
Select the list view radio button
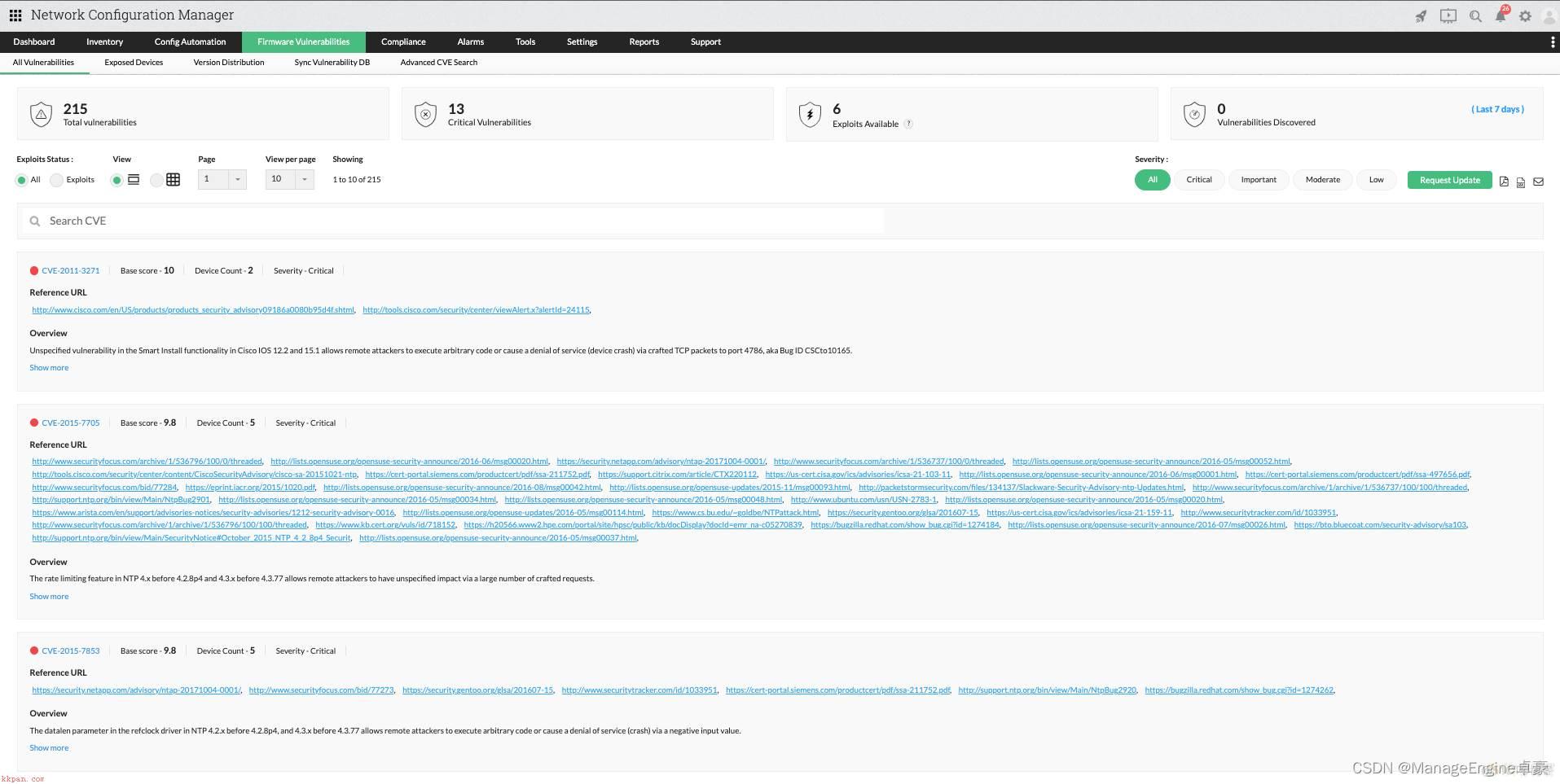point(116,180)
